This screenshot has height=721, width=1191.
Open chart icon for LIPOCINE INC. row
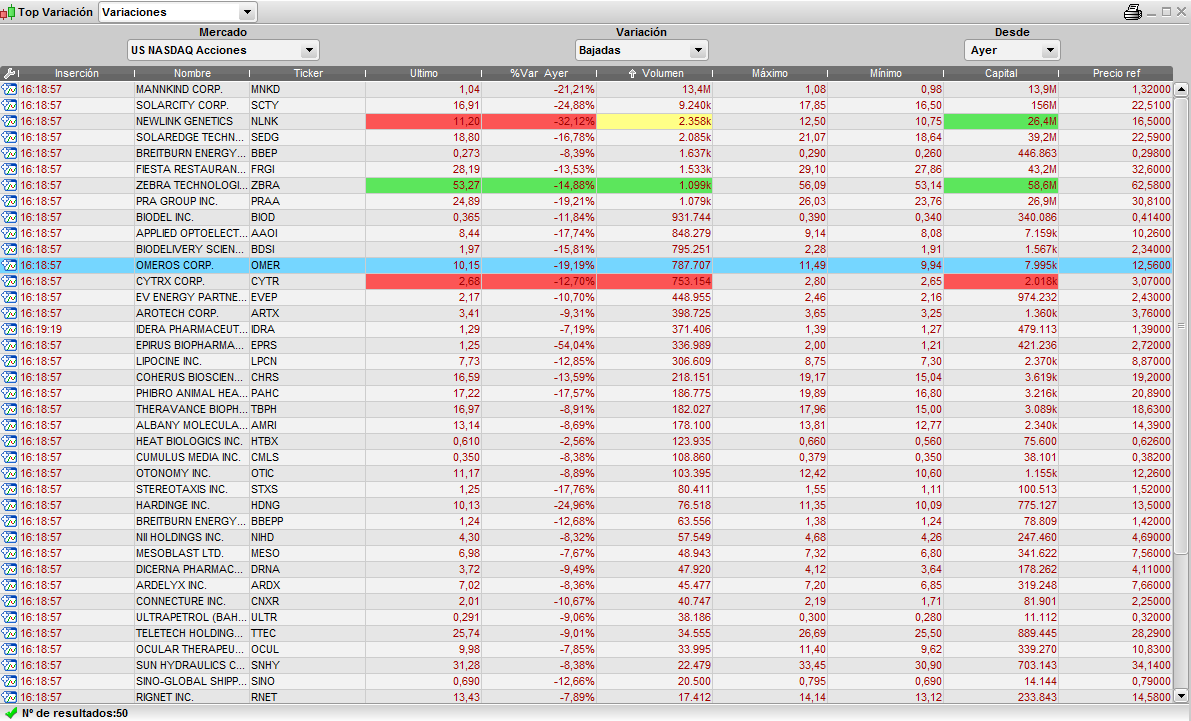tap(9, 361)
